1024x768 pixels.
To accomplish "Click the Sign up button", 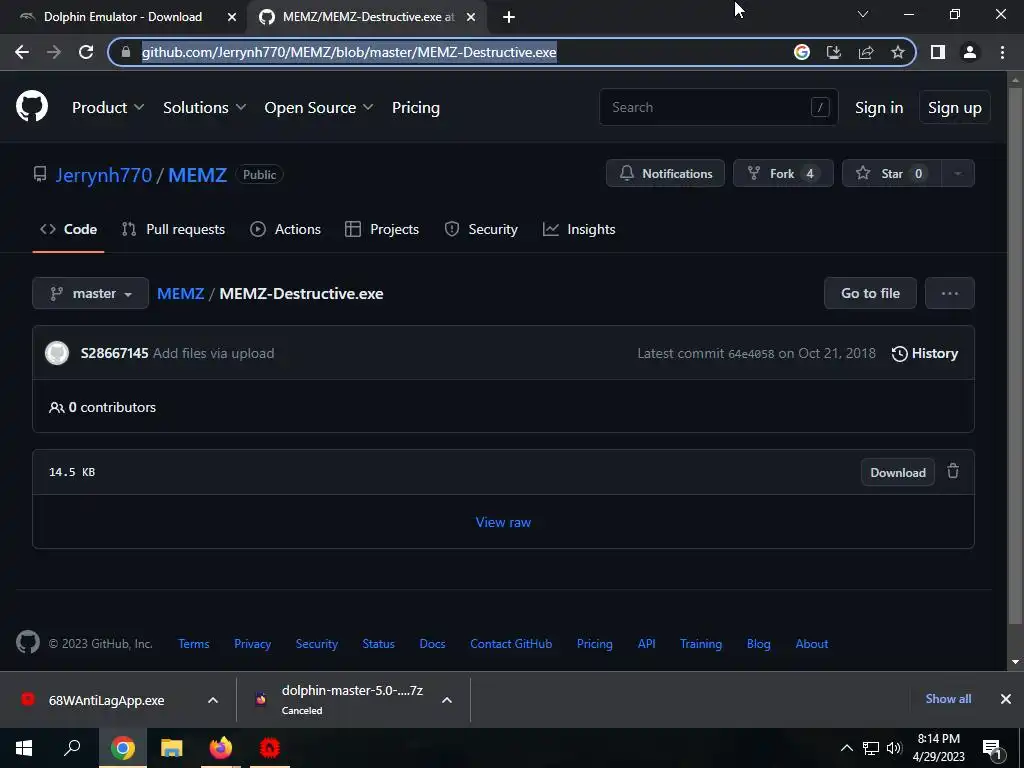I will coord(955,107).
